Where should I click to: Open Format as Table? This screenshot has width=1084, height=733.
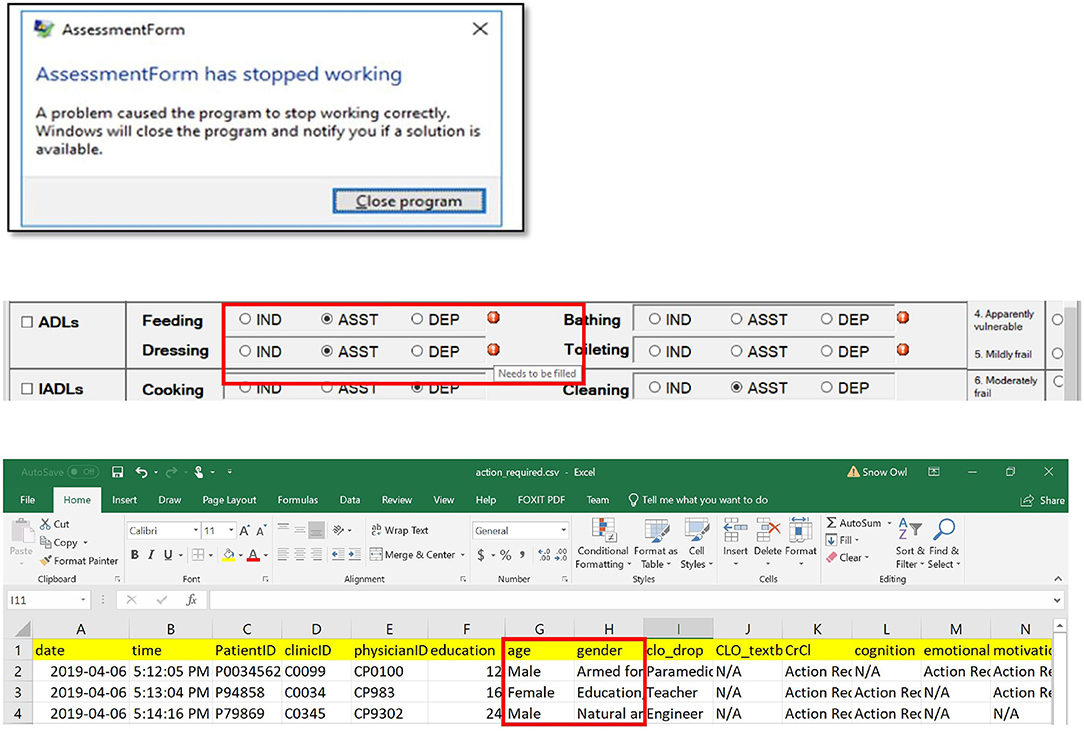coord(655,544)
